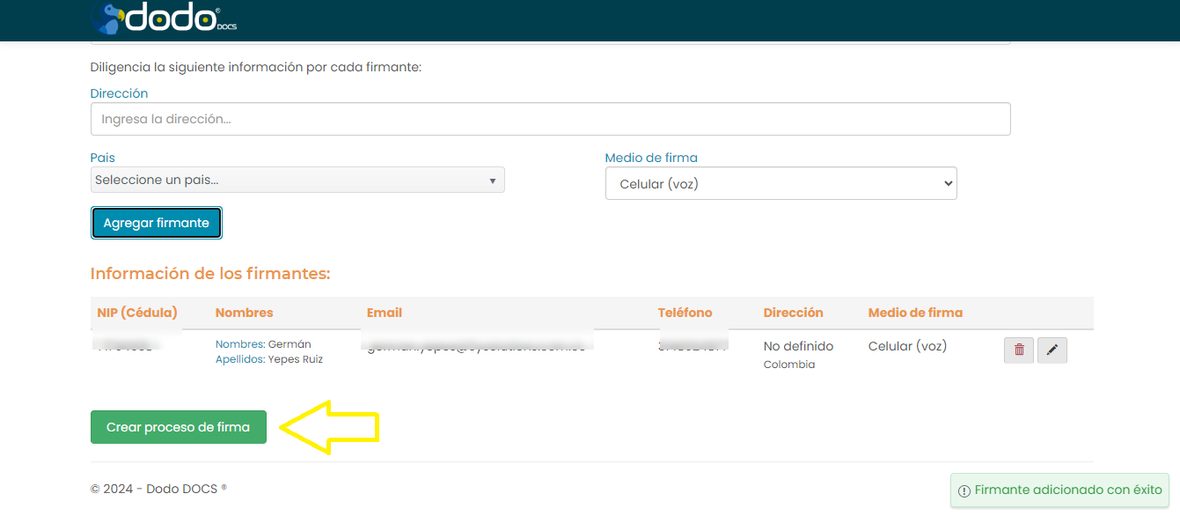Click the Colombia country text
Image resolution: width=1180 pixels, height=516 pixels.
click(789, 365)
